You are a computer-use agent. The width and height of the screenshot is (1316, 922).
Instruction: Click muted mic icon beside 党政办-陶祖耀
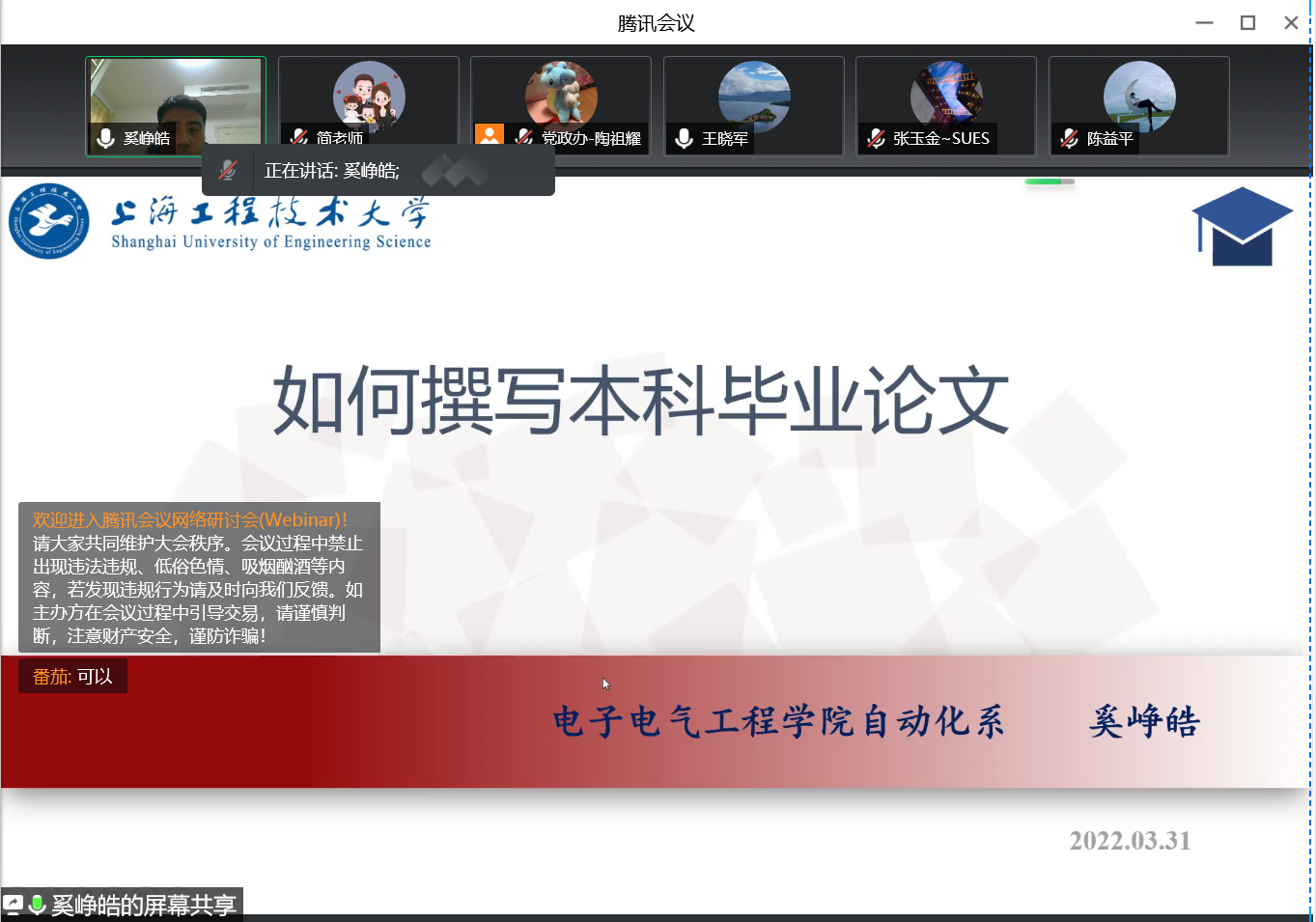click(x=524, y=138)
